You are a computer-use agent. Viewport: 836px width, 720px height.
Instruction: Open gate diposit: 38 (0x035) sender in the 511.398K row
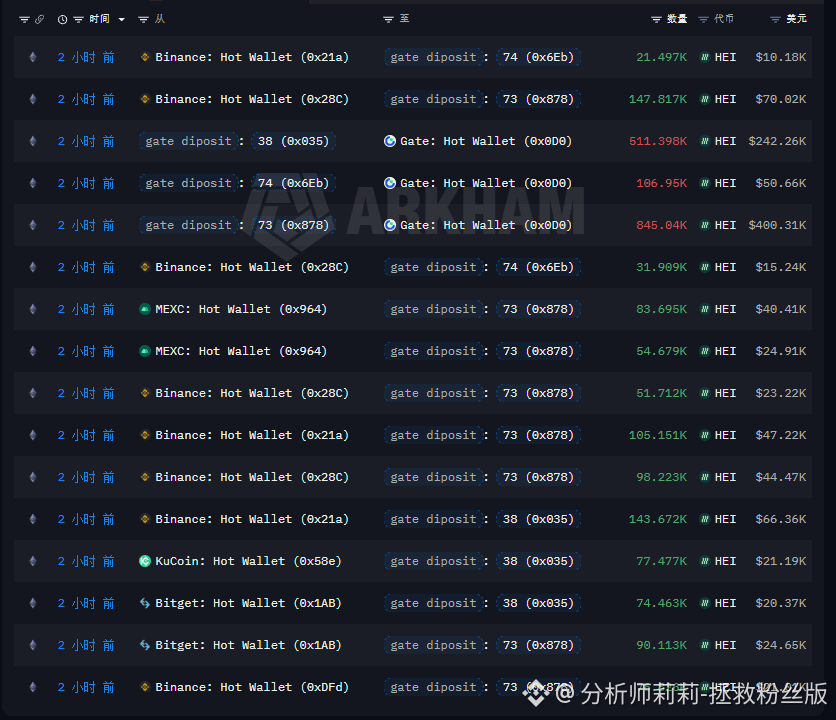click(237, 141)
